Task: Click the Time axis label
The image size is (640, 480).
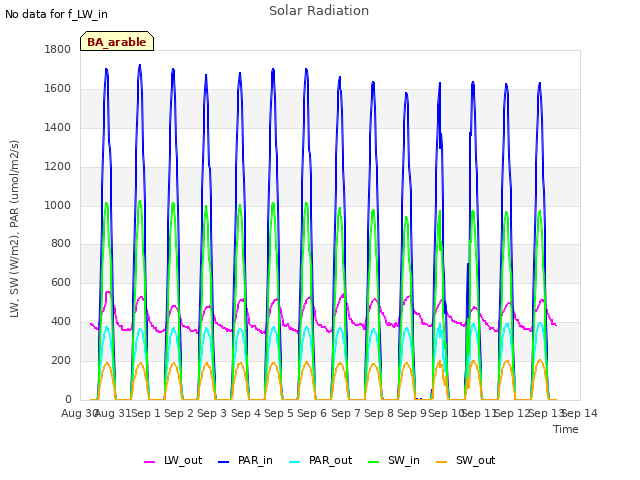Action: [x=566, y=429]
